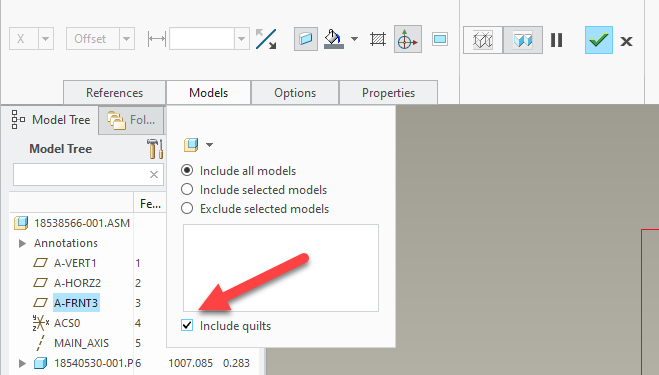The height and width of the screenshot is (375, 659).
Task: Open the model type dropdown arrow
Action: tap(209, 145)
